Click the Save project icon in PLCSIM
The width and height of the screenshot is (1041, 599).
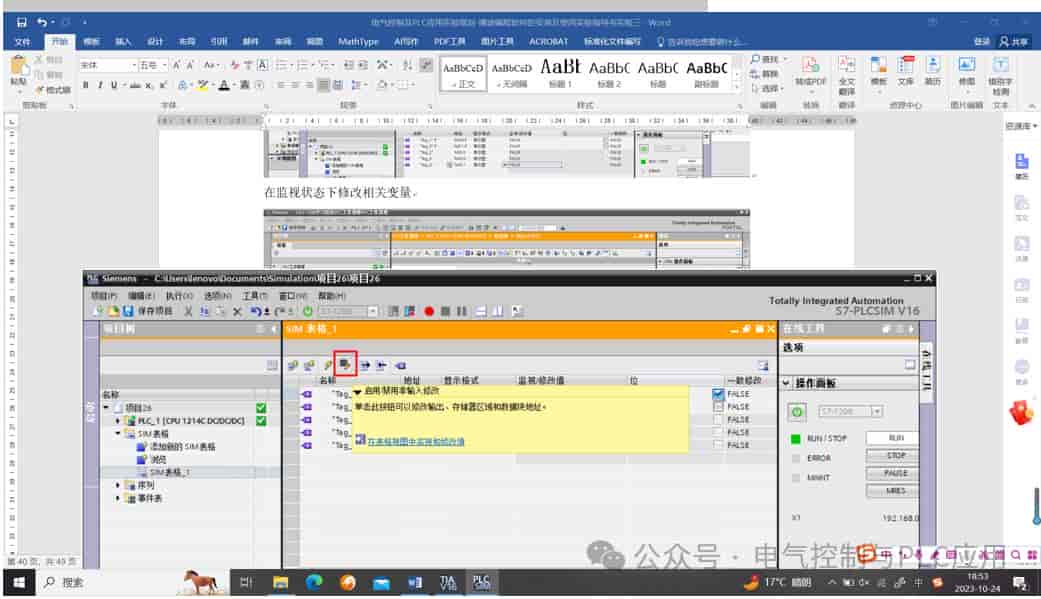[128, 311]
